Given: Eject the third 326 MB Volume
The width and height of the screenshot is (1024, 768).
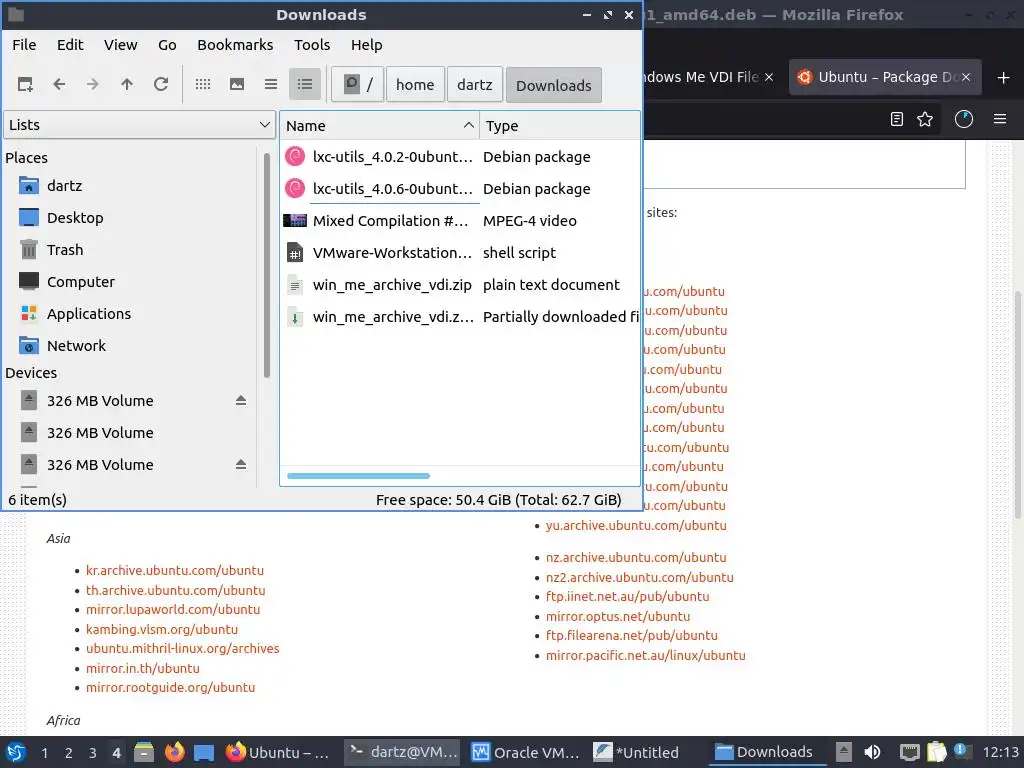Looking at the screenshot, I should coord(241,464).
